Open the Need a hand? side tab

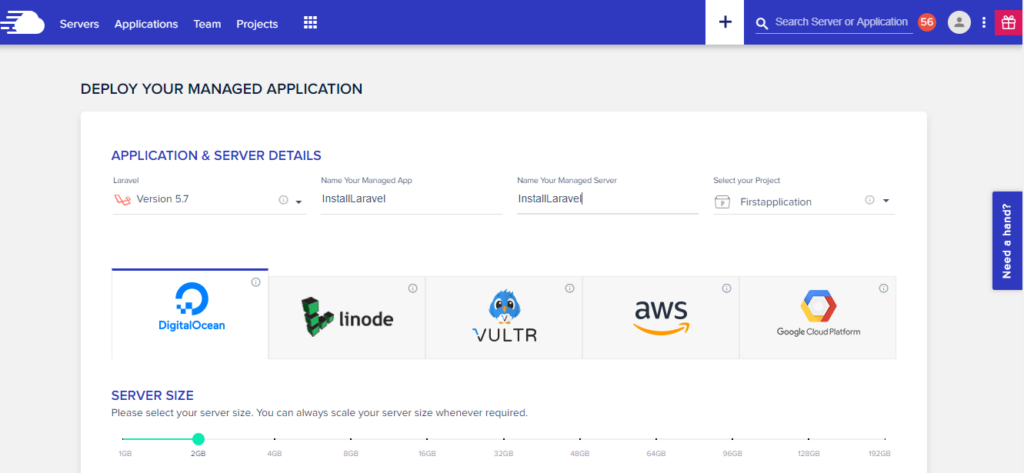1006,240
